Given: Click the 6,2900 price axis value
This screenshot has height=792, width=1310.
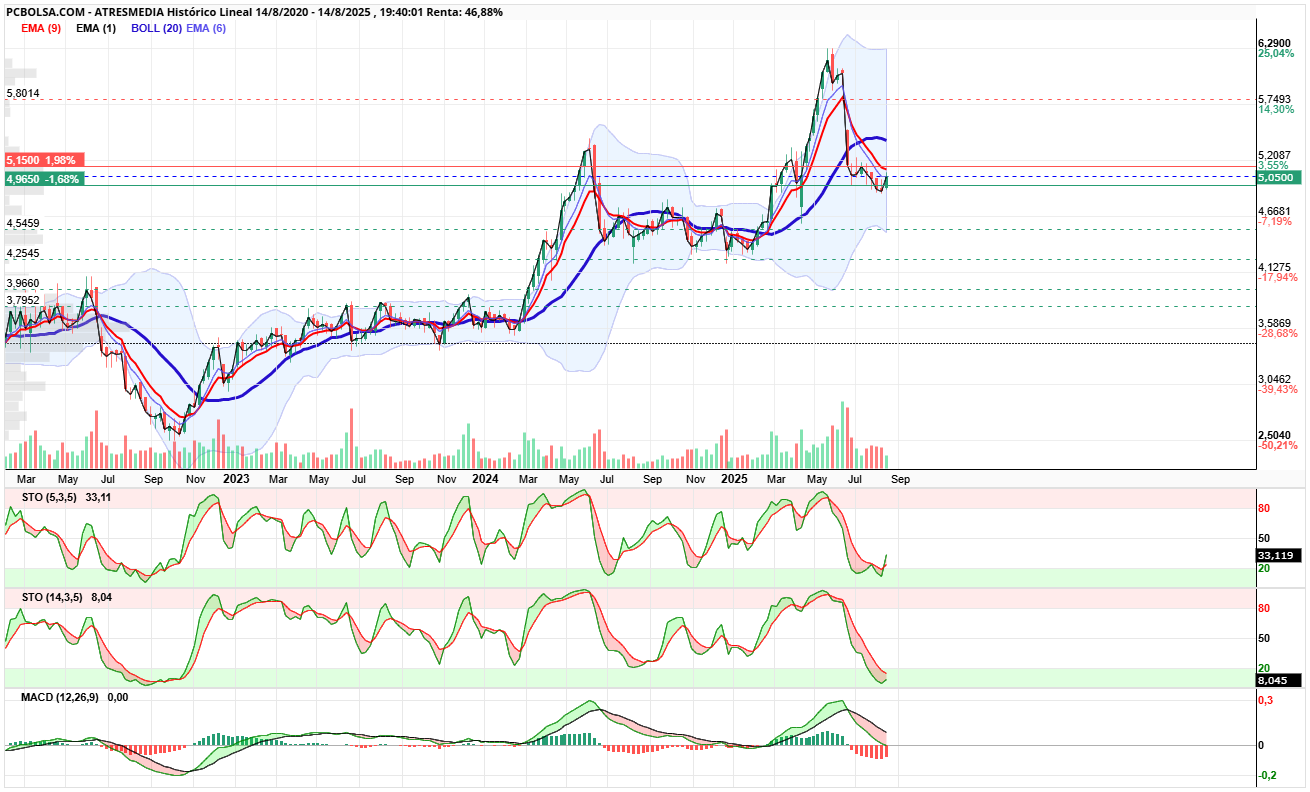Looking at the screenshot, I should (1275, 43).
